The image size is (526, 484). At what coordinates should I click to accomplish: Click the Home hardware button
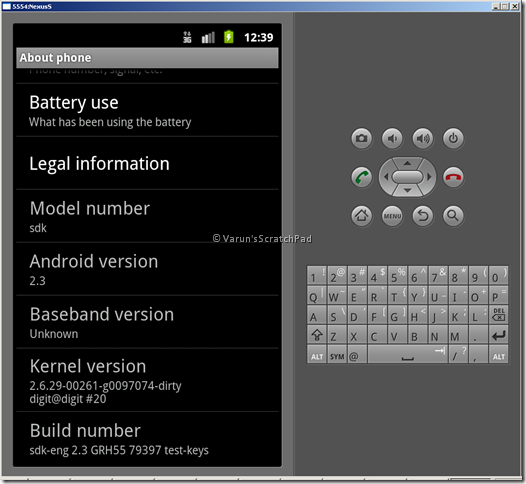[362, 216]
